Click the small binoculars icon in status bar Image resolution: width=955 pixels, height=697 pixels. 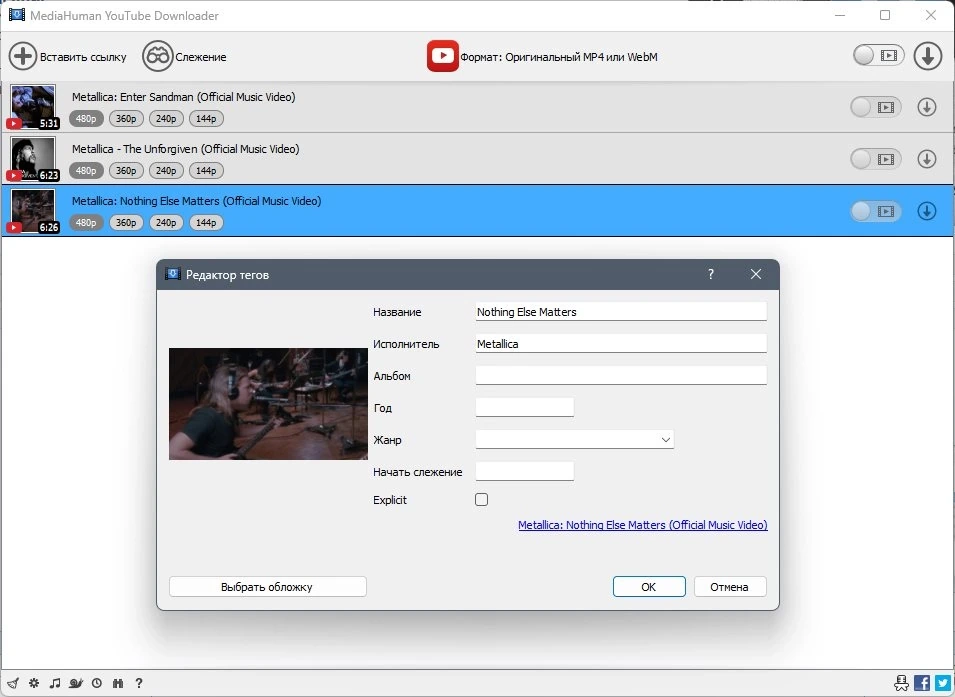point(118,683)
